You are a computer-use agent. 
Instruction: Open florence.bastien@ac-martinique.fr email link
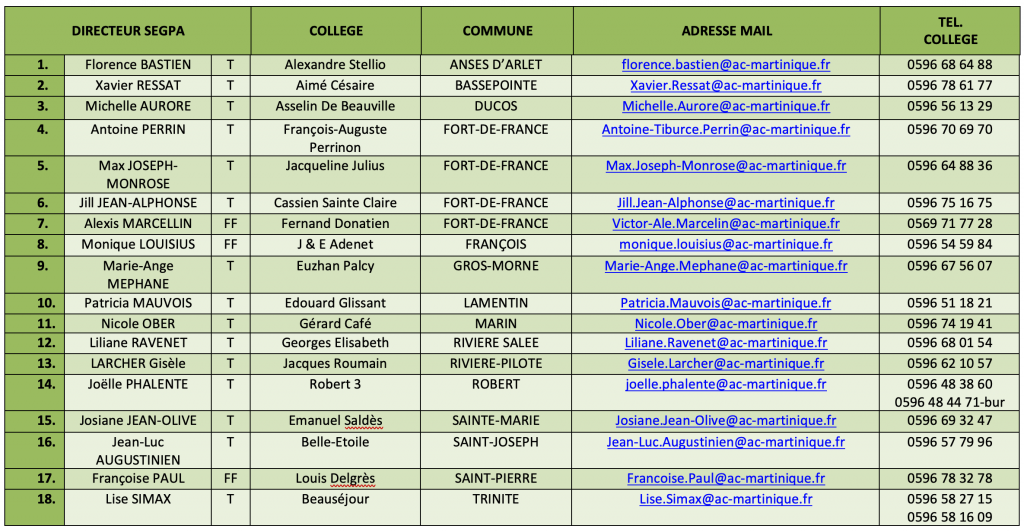(x=726, y=65)
